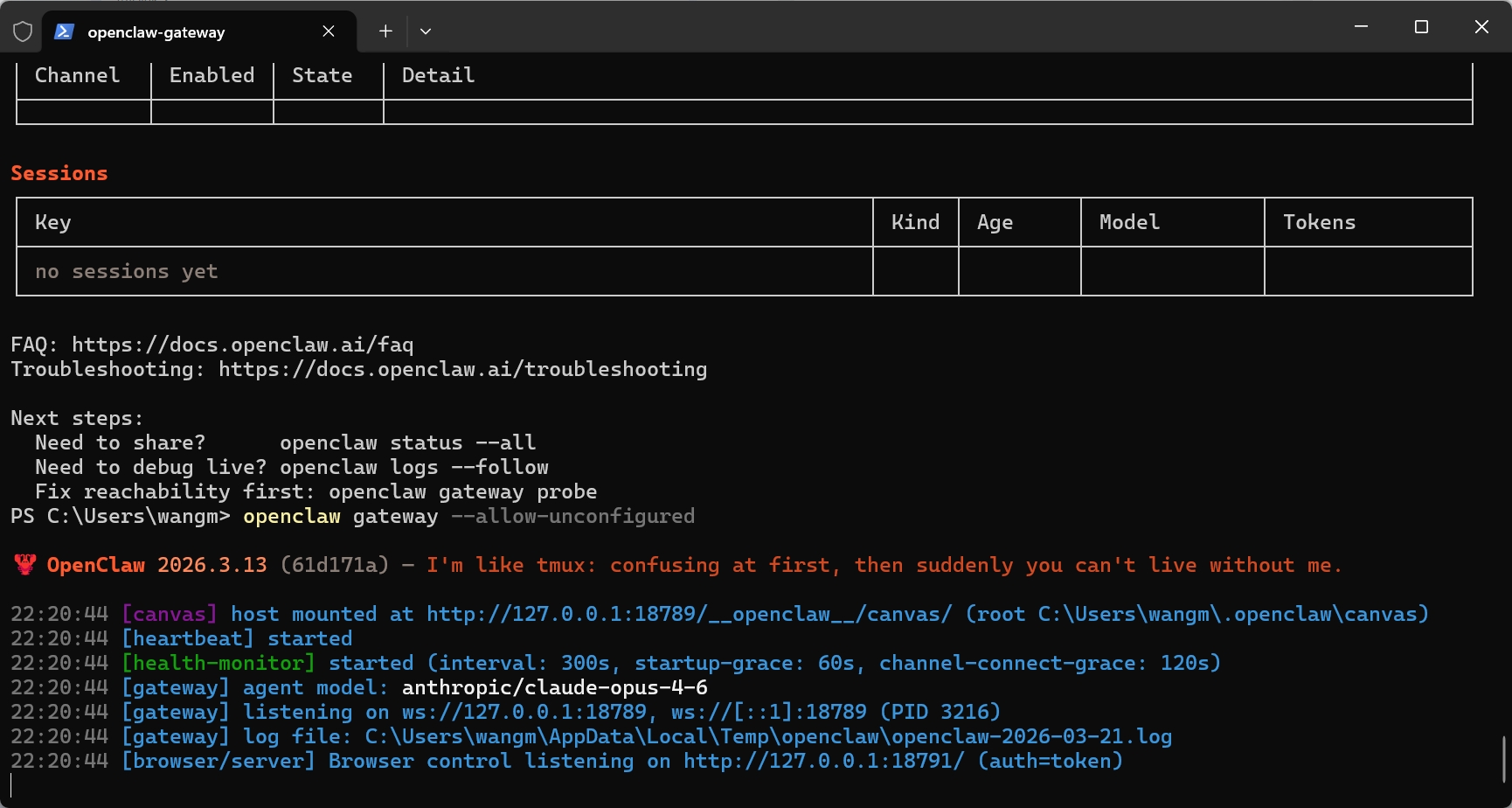This screenshot has width=1512, height=808.
Task: Click the PowerShell icon on the tab
Action: coord(64,31)
